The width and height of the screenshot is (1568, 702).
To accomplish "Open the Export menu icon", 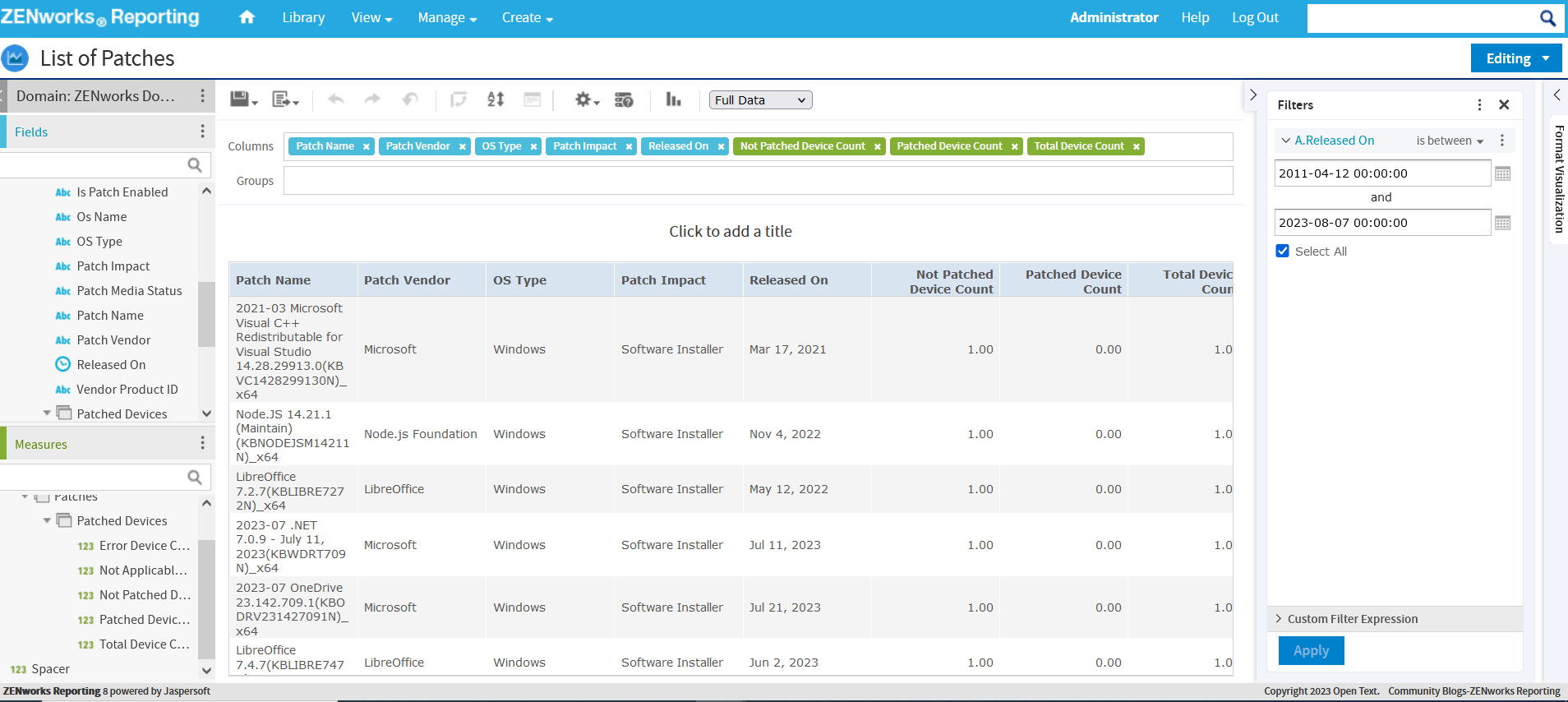I will [x=285, y=99].
